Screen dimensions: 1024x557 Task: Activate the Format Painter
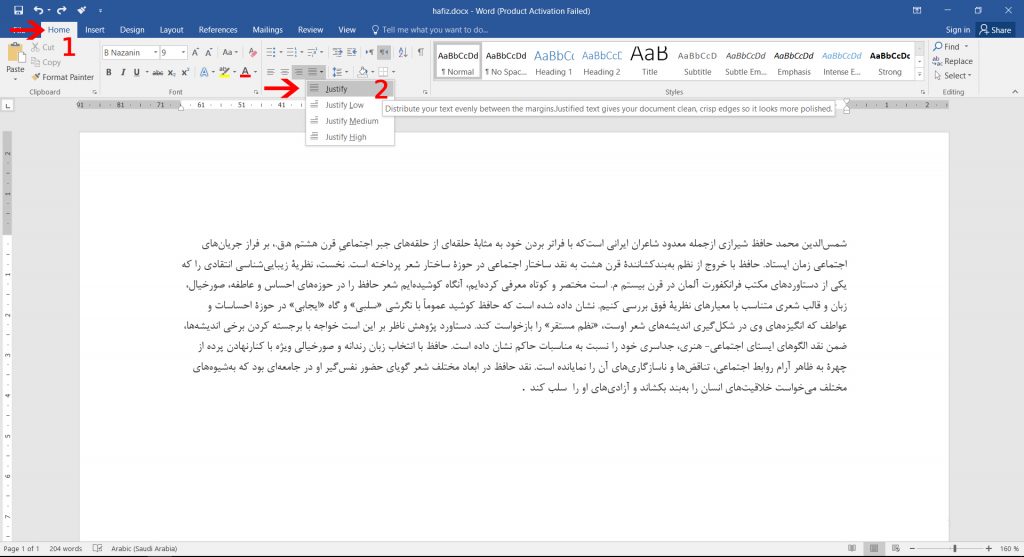coord(63,77)
